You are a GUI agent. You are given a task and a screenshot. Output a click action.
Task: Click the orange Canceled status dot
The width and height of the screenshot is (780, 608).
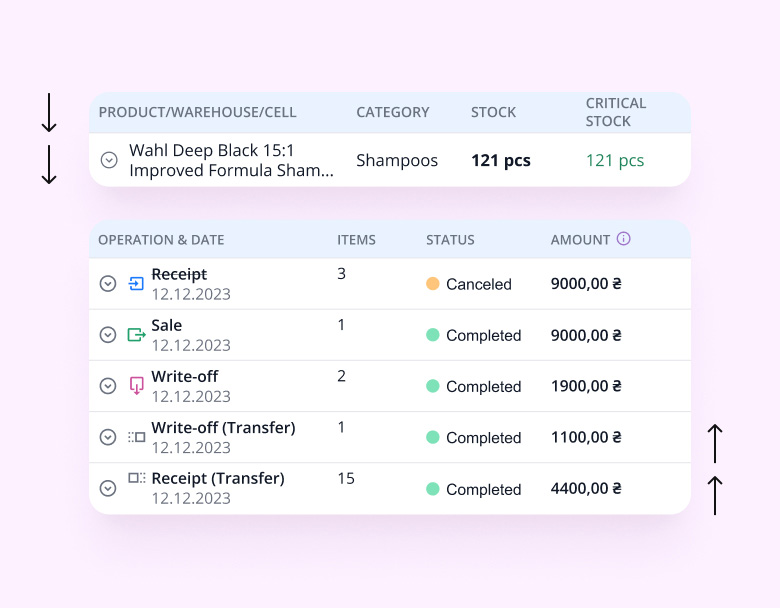coord(433,284)
